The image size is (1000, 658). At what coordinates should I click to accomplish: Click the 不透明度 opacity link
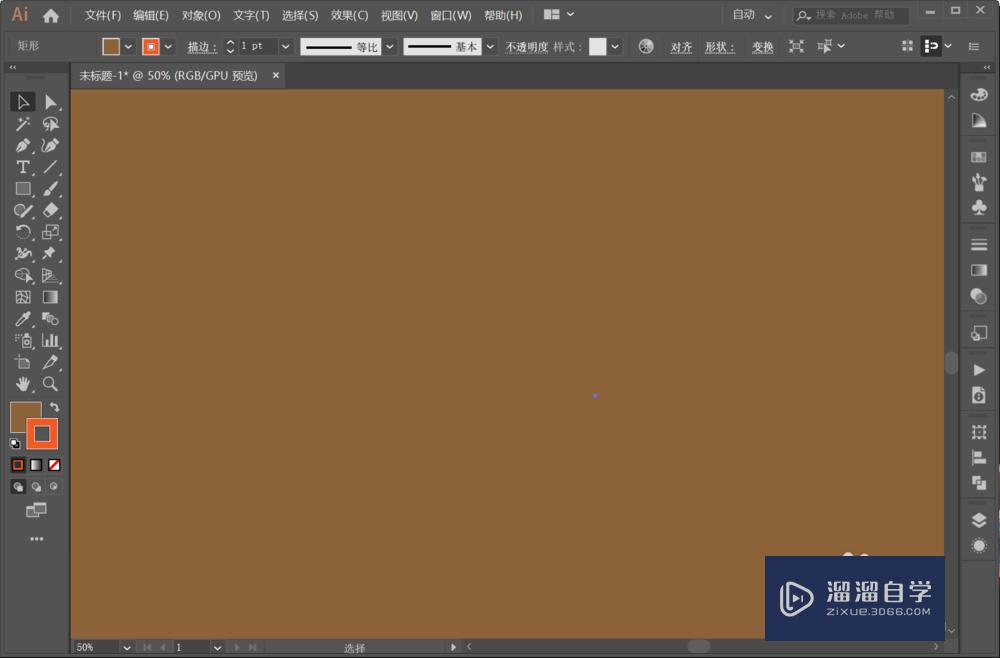(x=526, y=47)
